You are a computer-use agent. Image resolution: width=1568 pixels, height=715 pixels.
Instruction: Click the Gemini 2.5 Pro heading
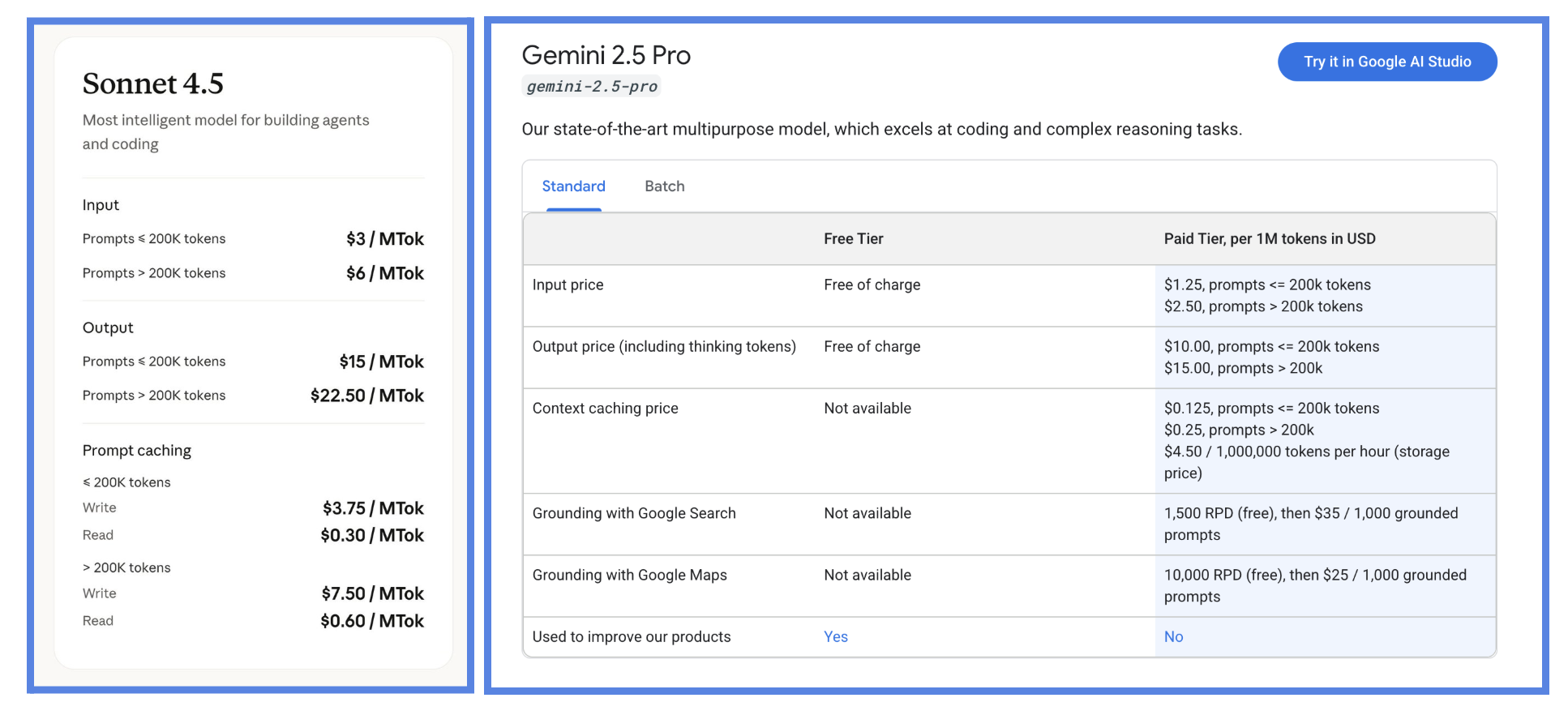(x=606, y=54)
